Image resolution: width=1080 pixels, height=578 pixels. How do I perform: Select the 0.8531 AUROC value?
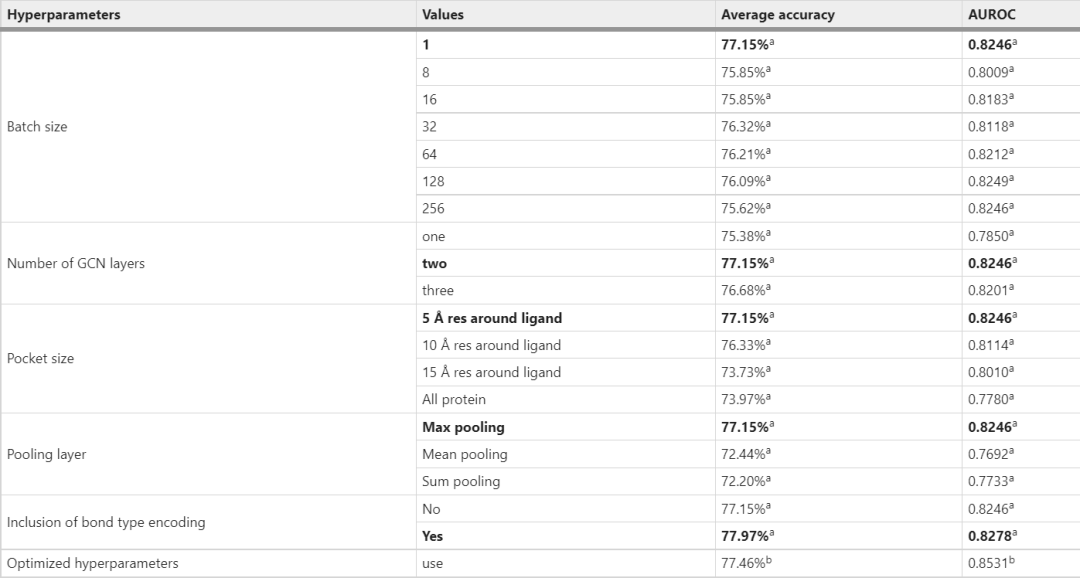[x=991, y=563]
